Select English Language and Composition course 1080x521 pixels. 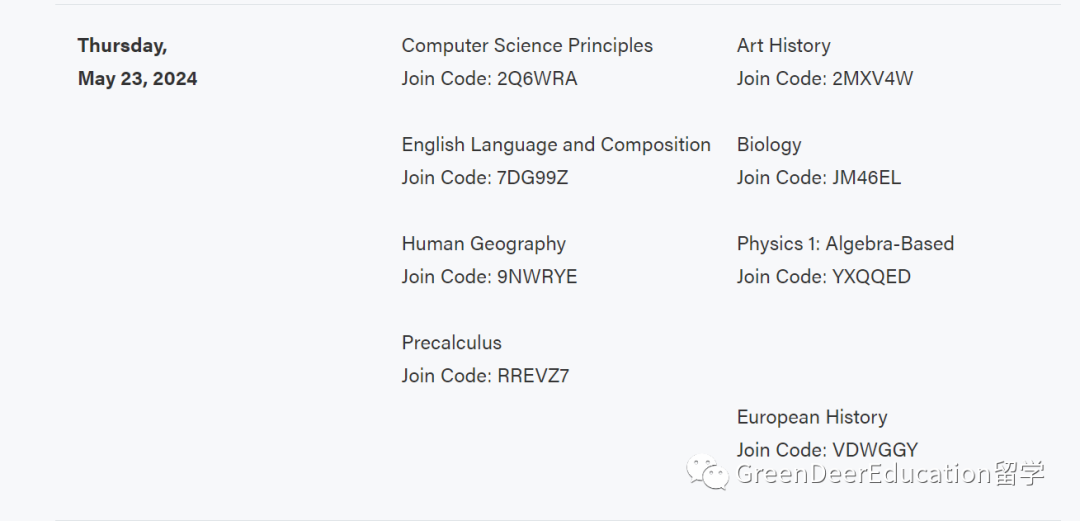coord(556,145)
